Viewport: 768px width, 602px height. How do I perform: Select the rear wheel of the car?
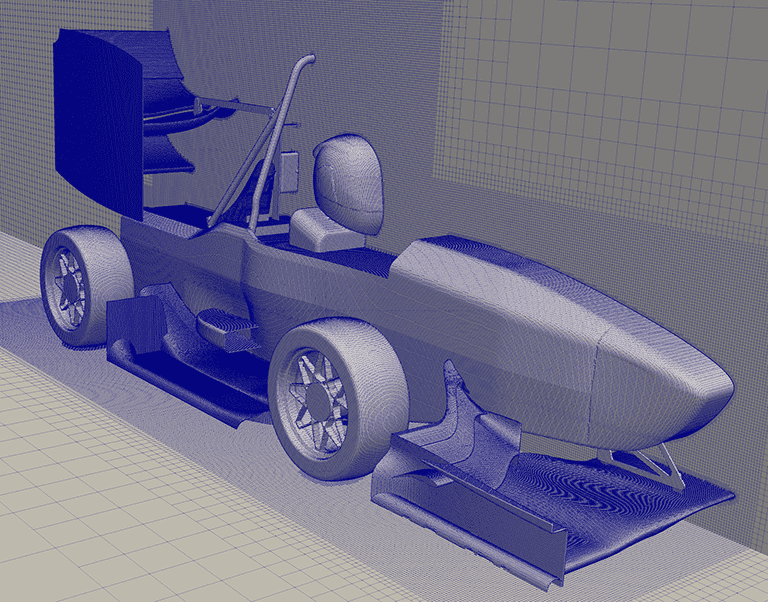tap(86, 286)
